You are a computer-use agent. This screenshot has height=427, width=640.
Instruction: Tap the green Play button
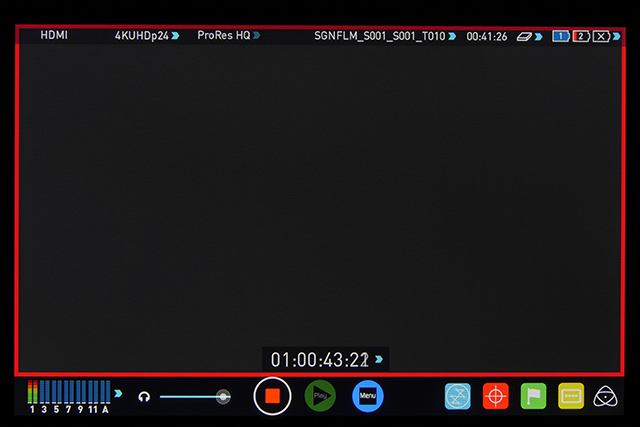tap(320, 396)
